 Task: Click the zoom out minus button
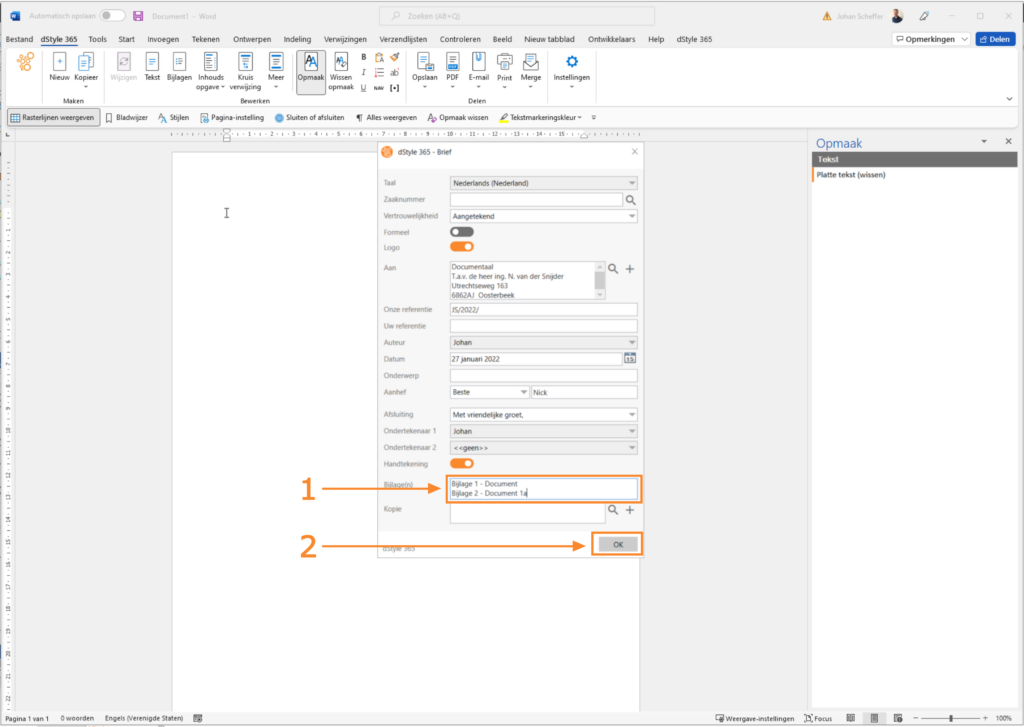coord(916,719)
